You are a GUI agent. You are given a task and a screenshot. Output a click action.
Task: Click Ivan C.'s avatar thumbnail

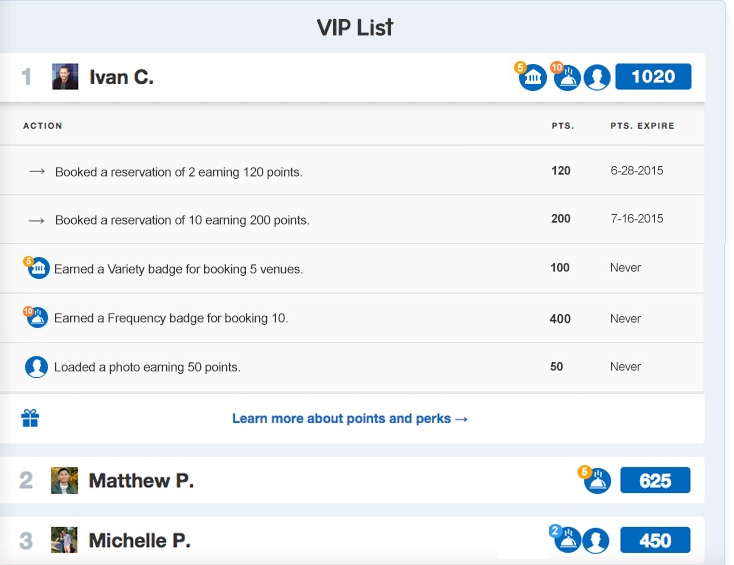coord(65,77)
